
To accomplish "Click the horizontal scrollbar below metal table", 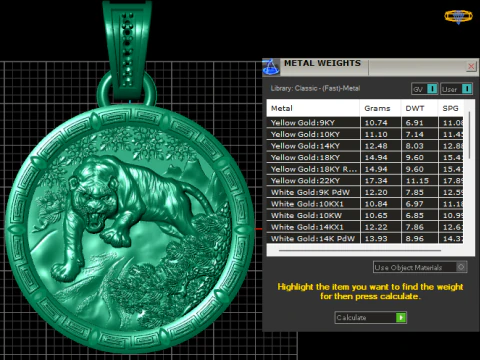I will coord(360,250).
